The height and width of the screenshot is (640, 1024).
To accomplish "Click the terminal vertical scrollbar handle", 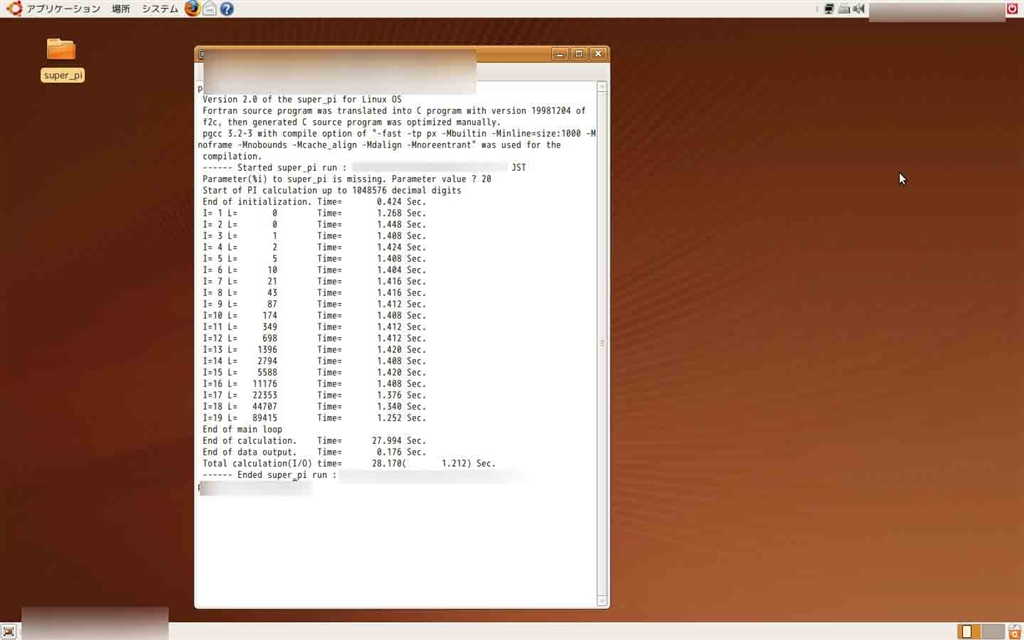I will pyautogui.click(x=602, y=343).
